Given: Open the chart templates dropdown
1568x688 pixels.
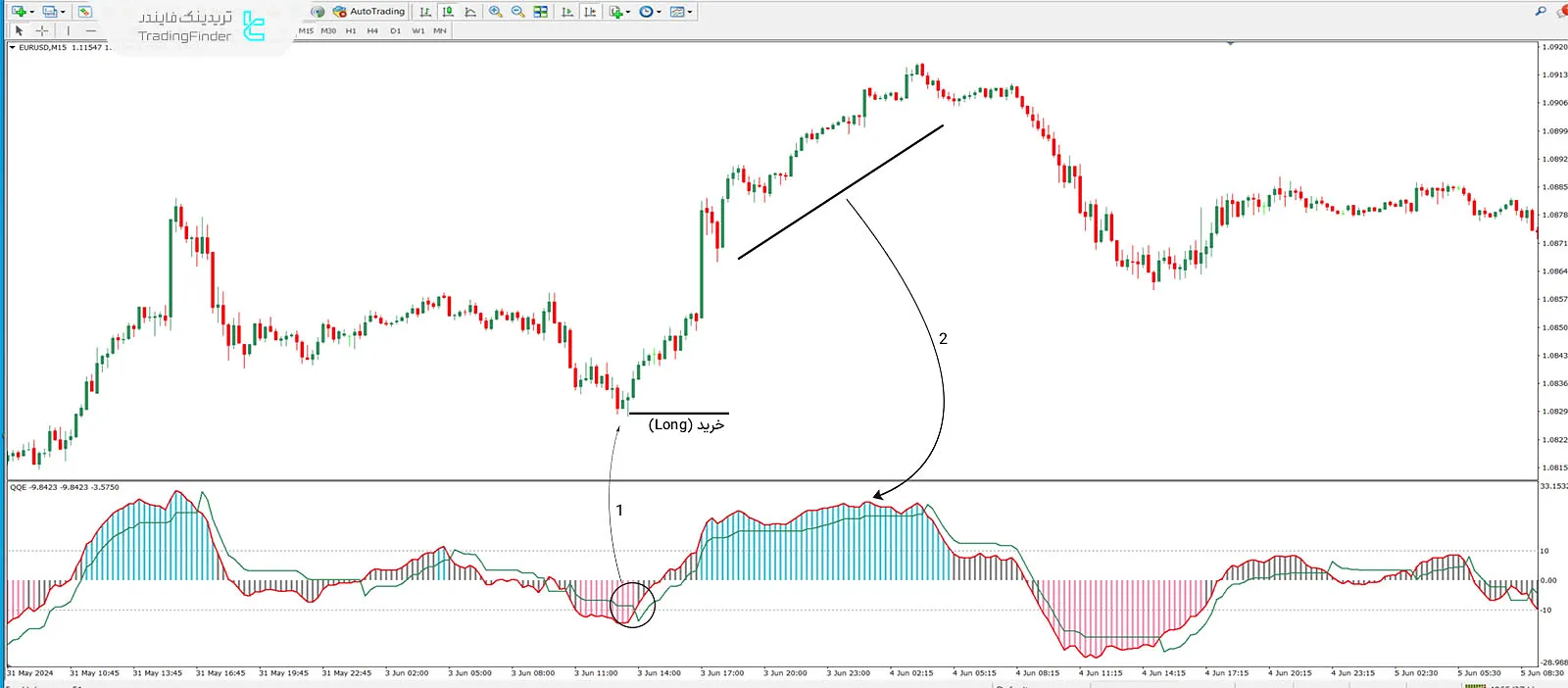Looking at the screenshot, I should coord(680,12).
